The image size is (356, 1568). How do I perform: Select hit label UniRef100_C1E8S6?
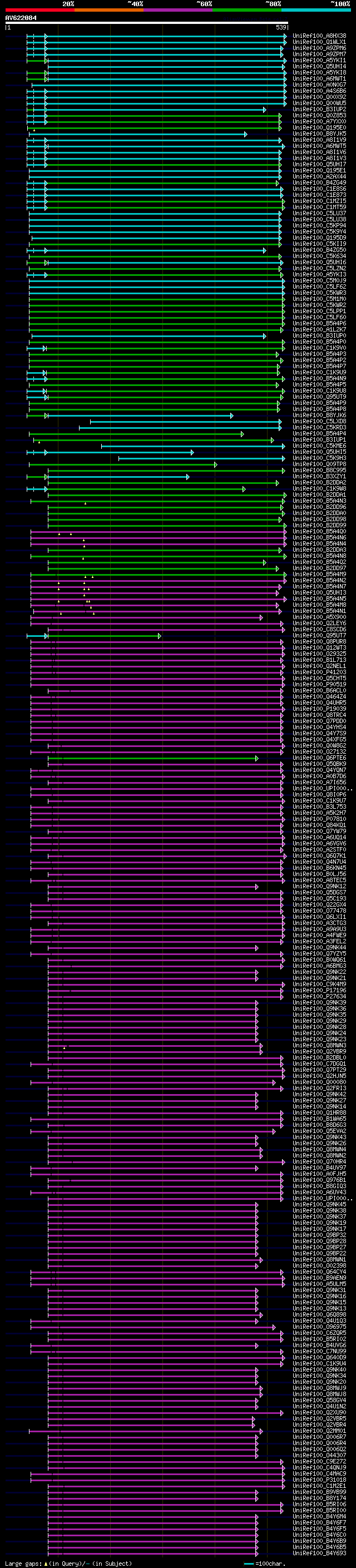(319, 189)
